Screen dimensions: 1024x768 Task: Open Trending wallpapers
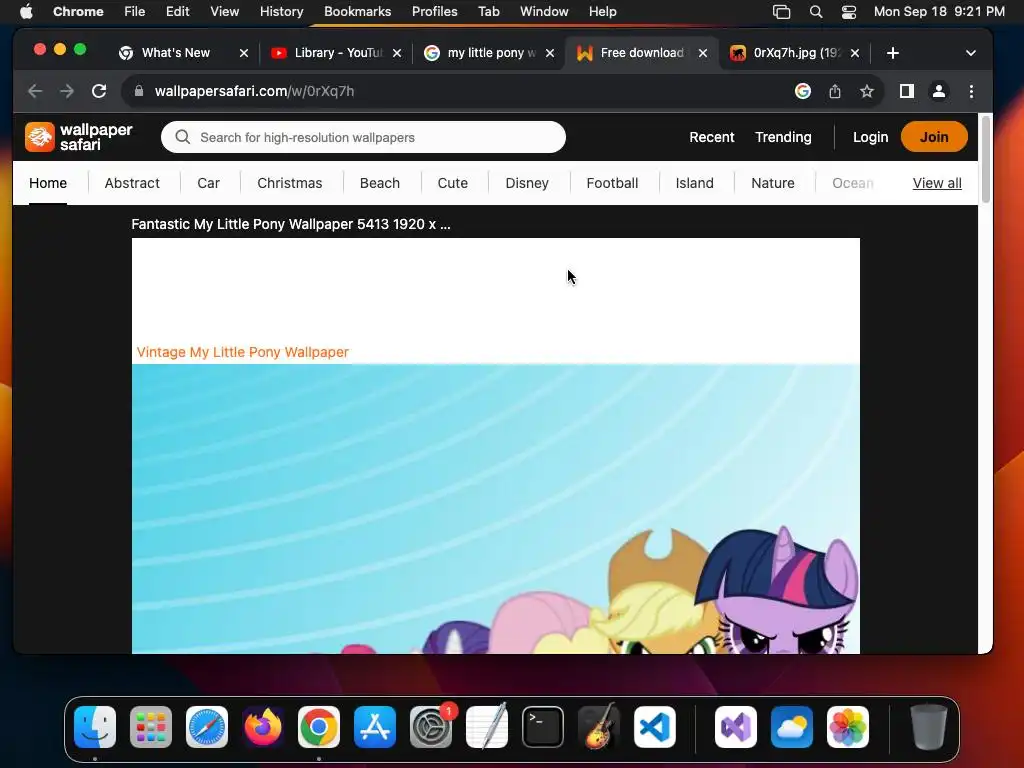pyautogui.click(x=783, y=137)
